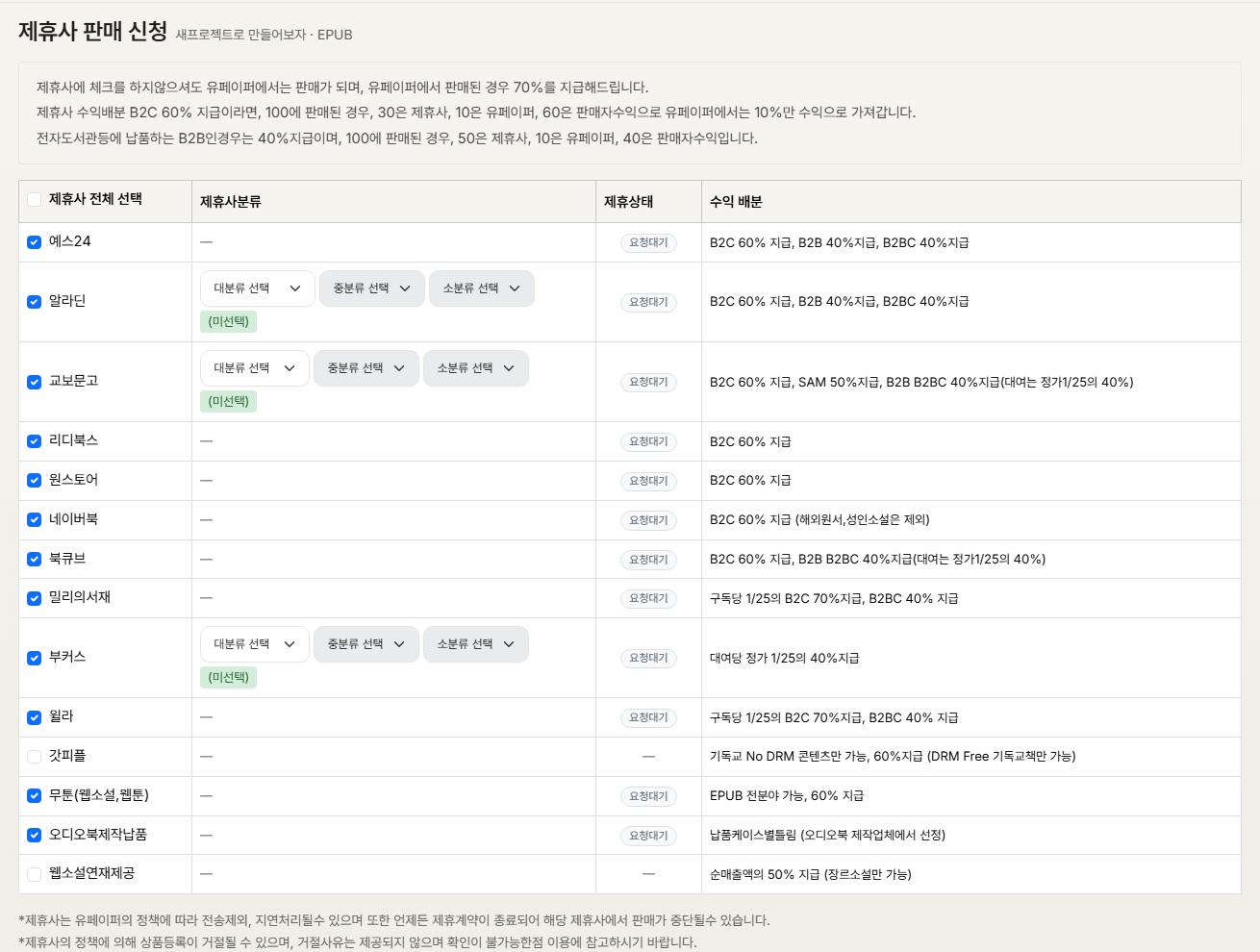Uncheck the 윌라 checkbox
This screenshot has height=952, width=1260.
35,717
